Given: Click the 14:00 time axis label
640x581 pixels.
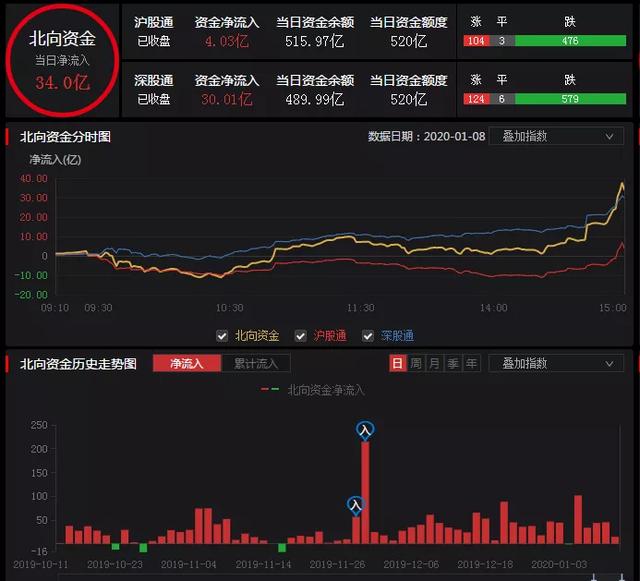Looking at the screenshot, I should (x=493, y=308).
